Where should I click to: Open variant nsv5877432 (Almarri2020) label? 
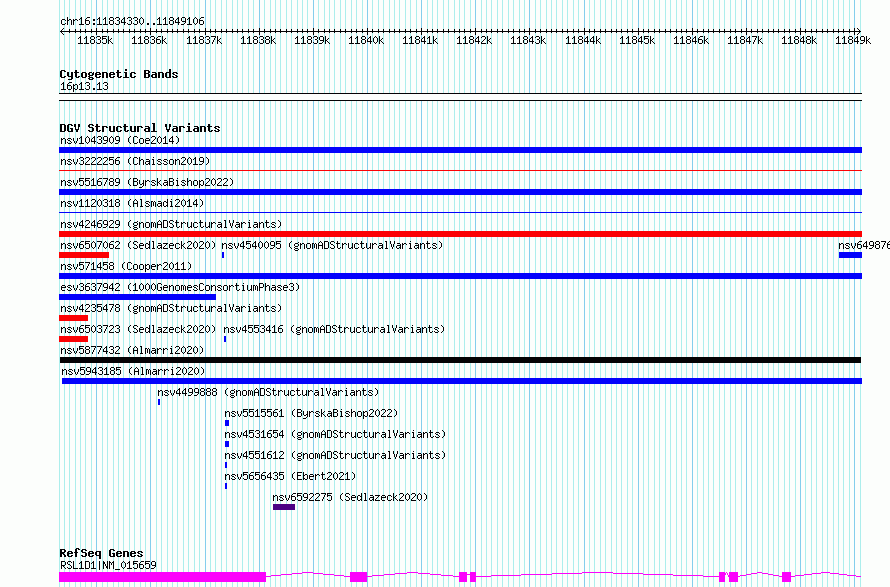(132, 350)
